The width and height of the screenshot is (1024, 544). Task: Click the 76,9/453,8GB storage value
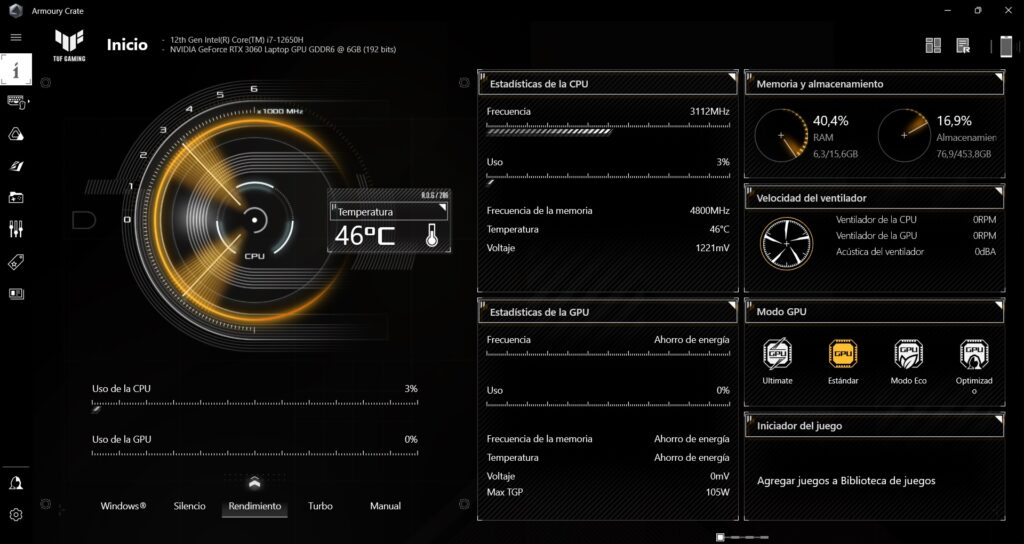point(963,154)
